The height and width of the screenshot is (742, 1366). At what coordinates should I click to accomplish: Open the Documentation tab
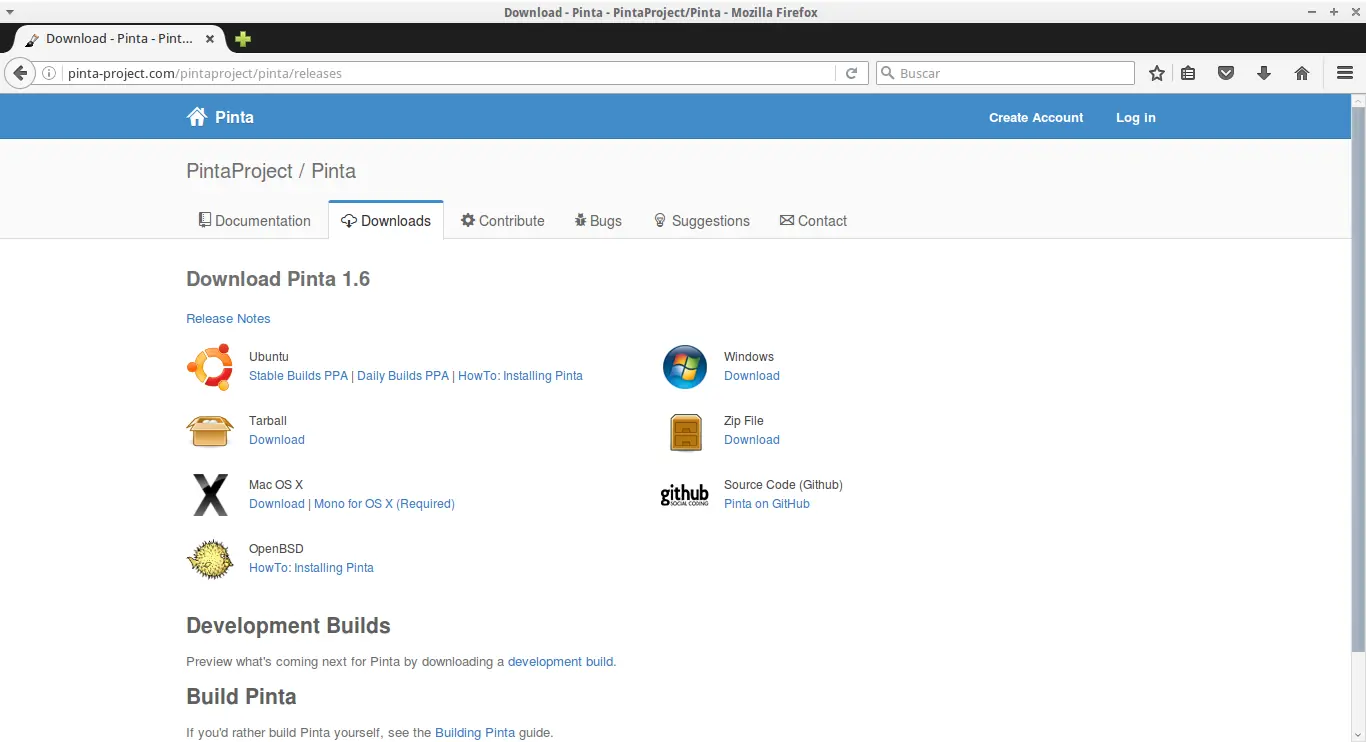255,221
